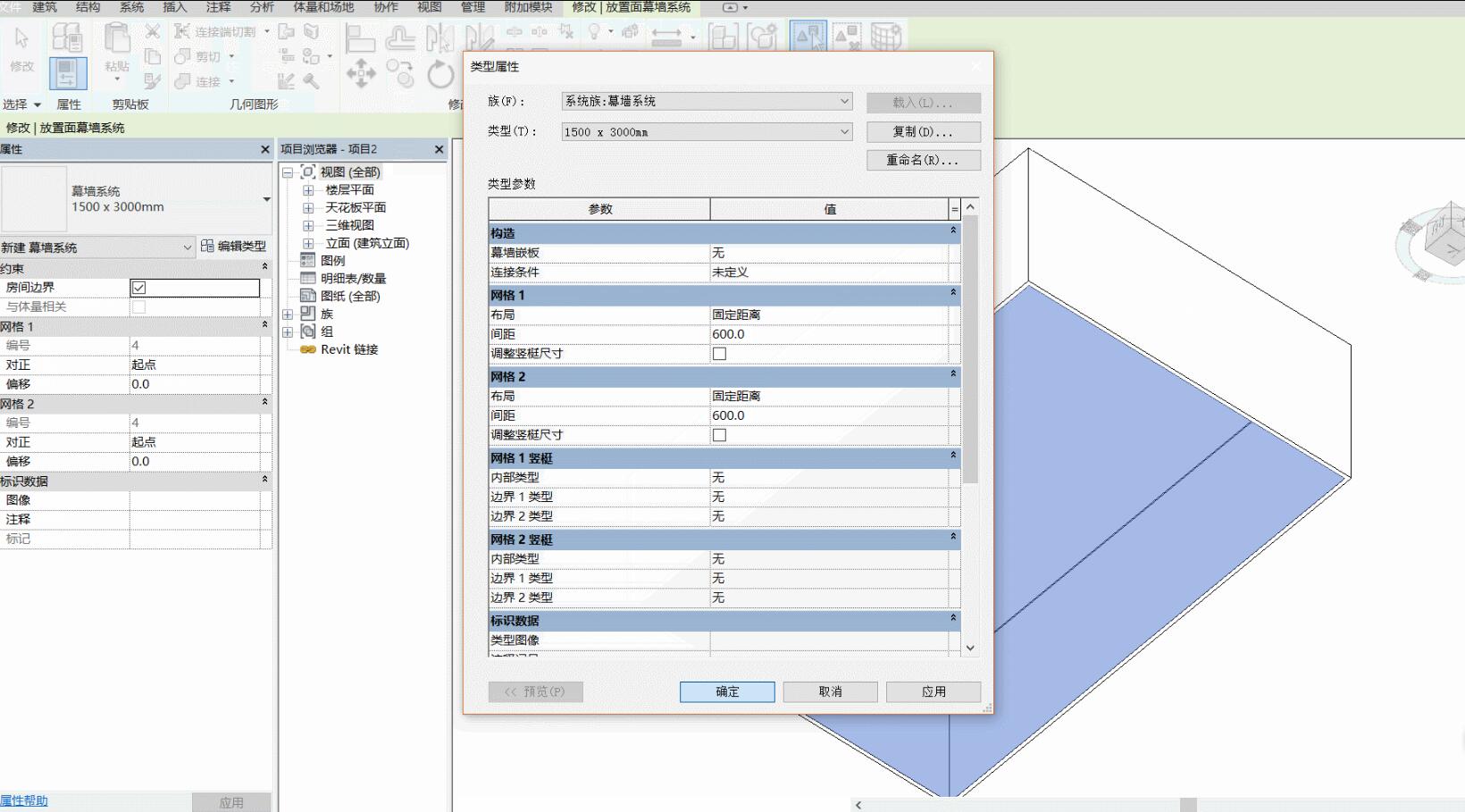Switch to the 视图 ribbon tab

click(x=430, y=7)
